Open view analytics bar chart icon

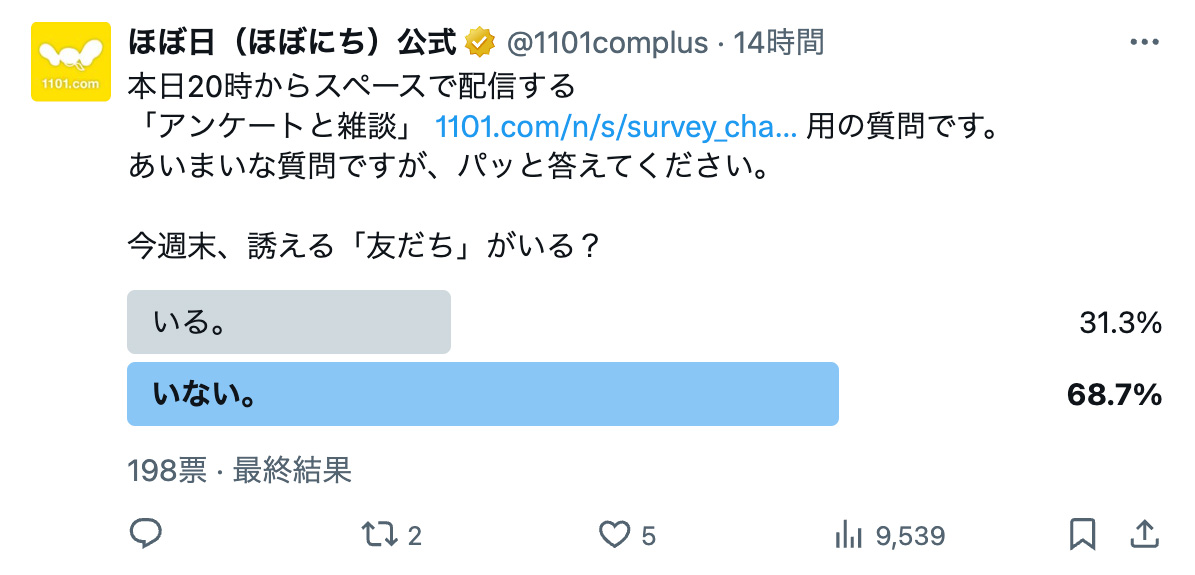[x=849, y=534]
